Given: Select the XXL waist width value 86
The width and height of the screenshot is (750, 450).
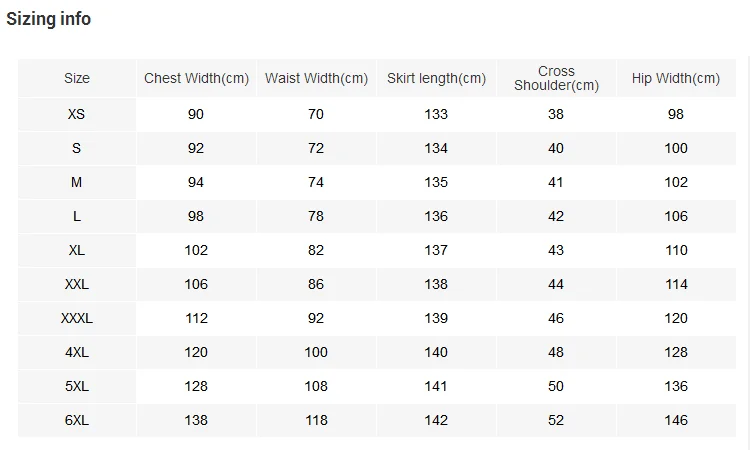Looking at the screenshot, I should [x=316, y=284].
